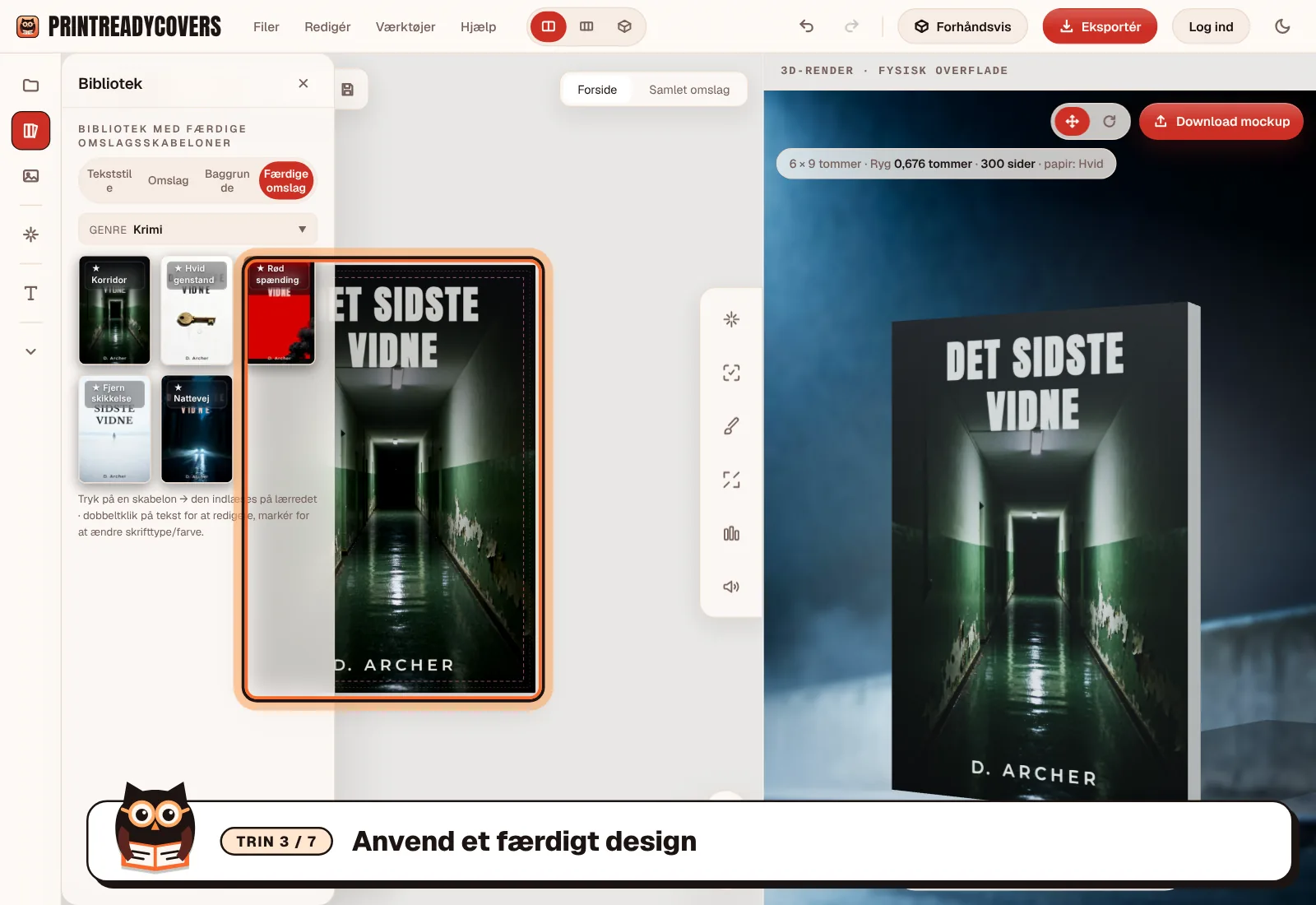The width and height of the screenshot is (1316, 905).
Task: Click the rotate mode icon in 3D render
Action: [x=1110, y=122]
